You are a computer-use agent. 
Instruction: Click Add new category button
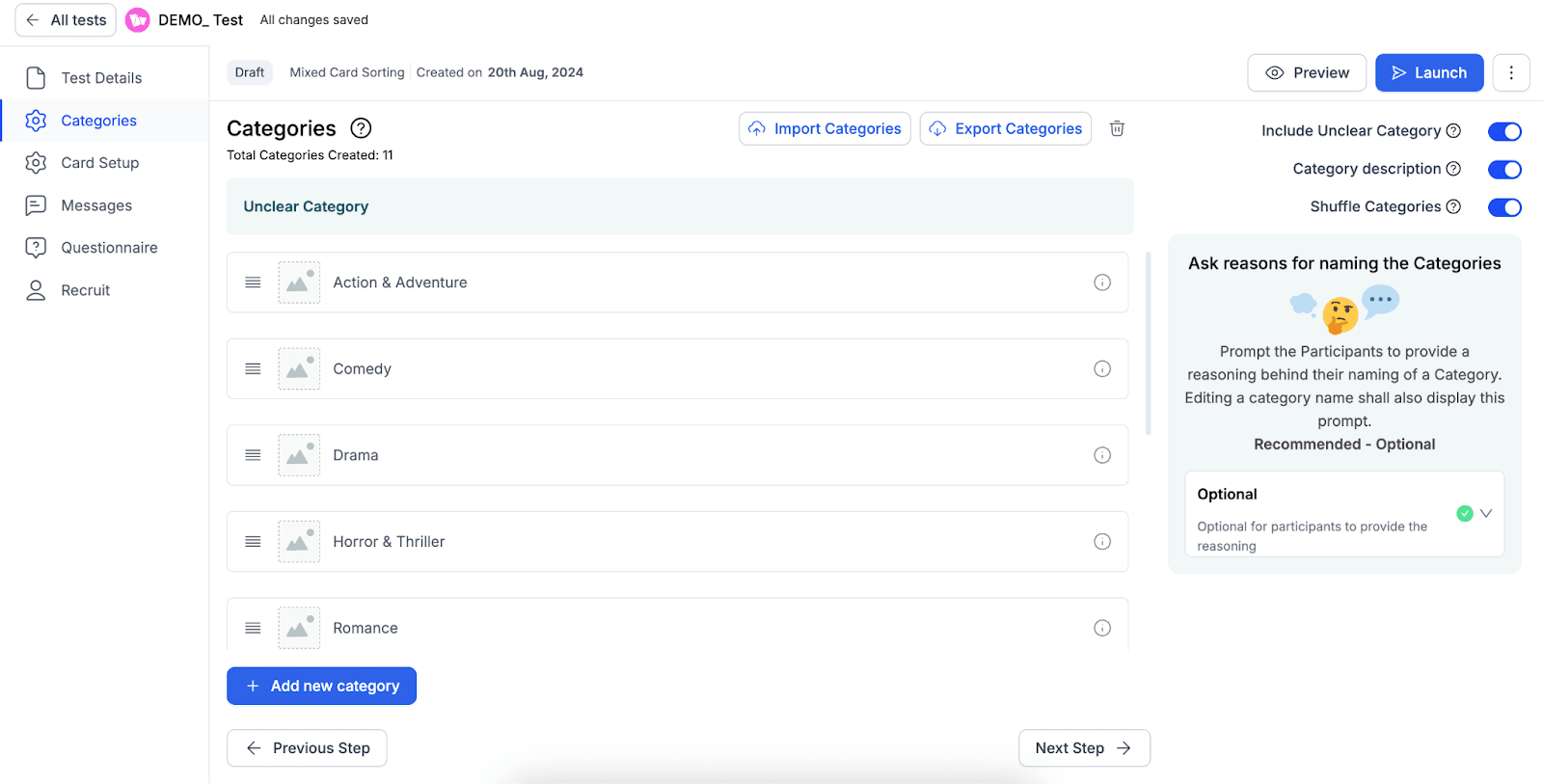click(x=321, y=686)
